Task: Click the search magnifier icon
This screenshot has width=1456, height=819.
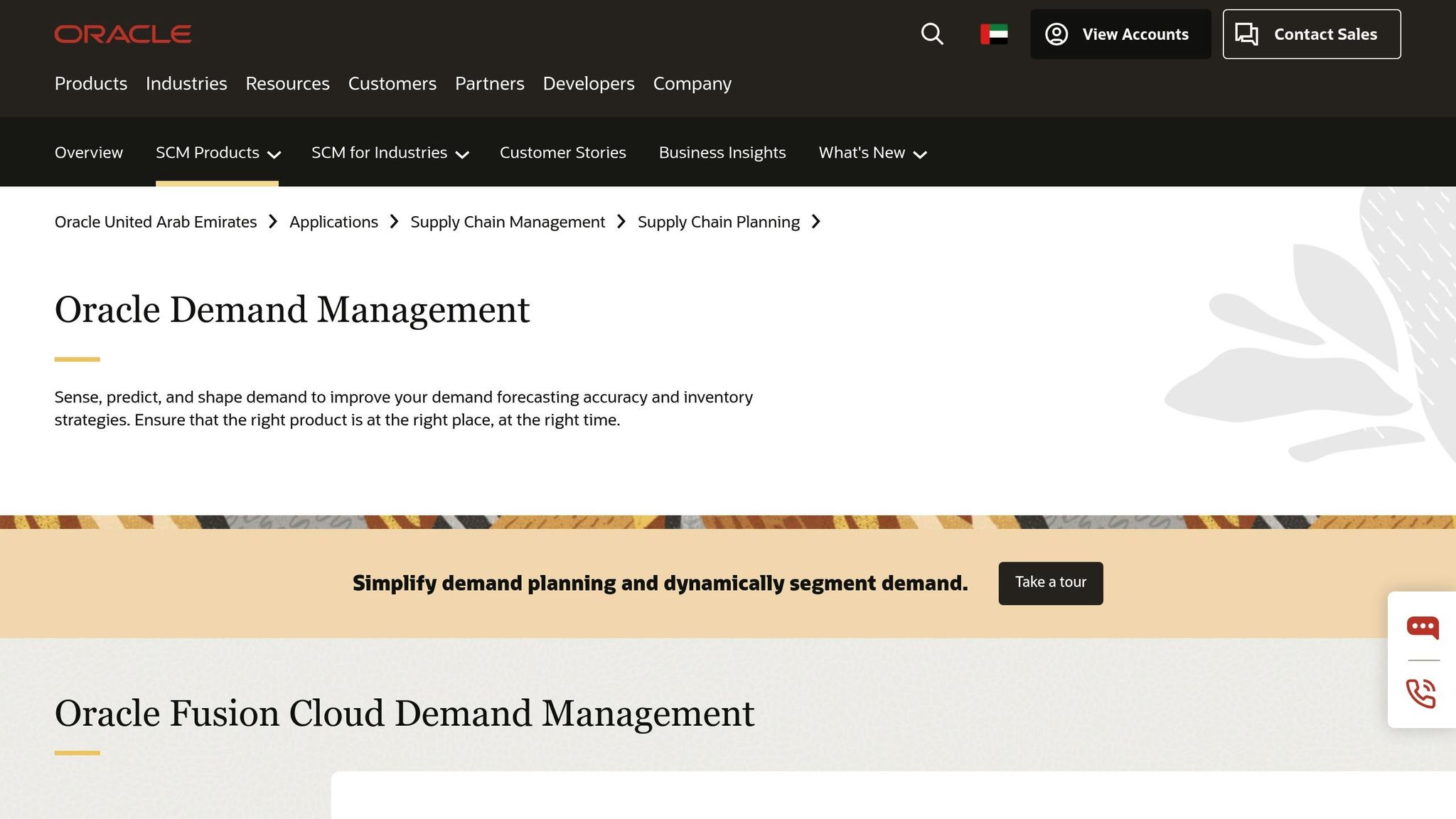Action: [931, 33]
